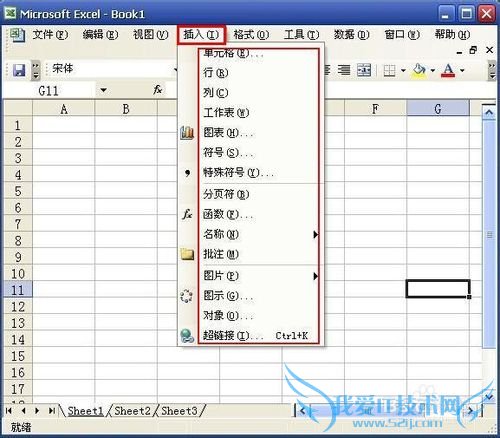Open the 编辑 menu
Viewport: 500px width, 438px height.
[100, 34]
